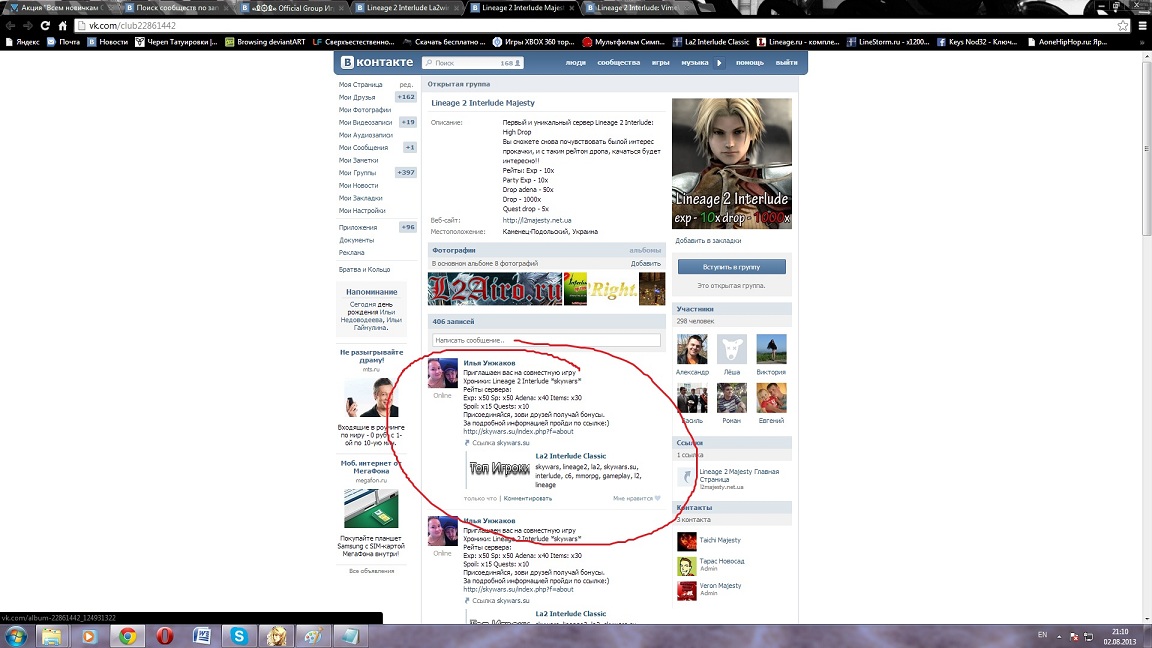1152x648 pixels.
Task: Open Мои Группы in sidebar
Action: [x=357, y=173]
